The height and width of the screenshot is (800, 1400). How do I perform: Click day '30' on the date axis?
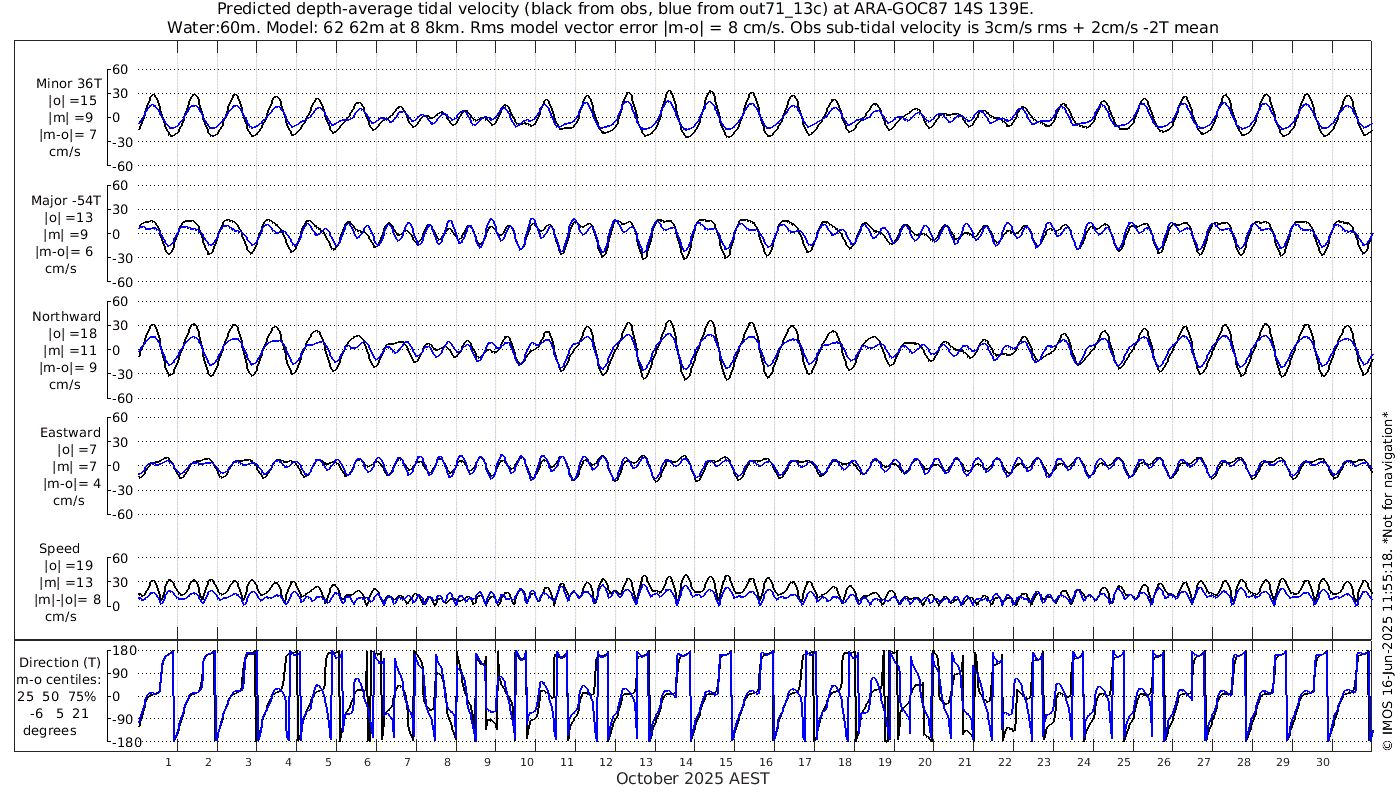(1323, 762)
